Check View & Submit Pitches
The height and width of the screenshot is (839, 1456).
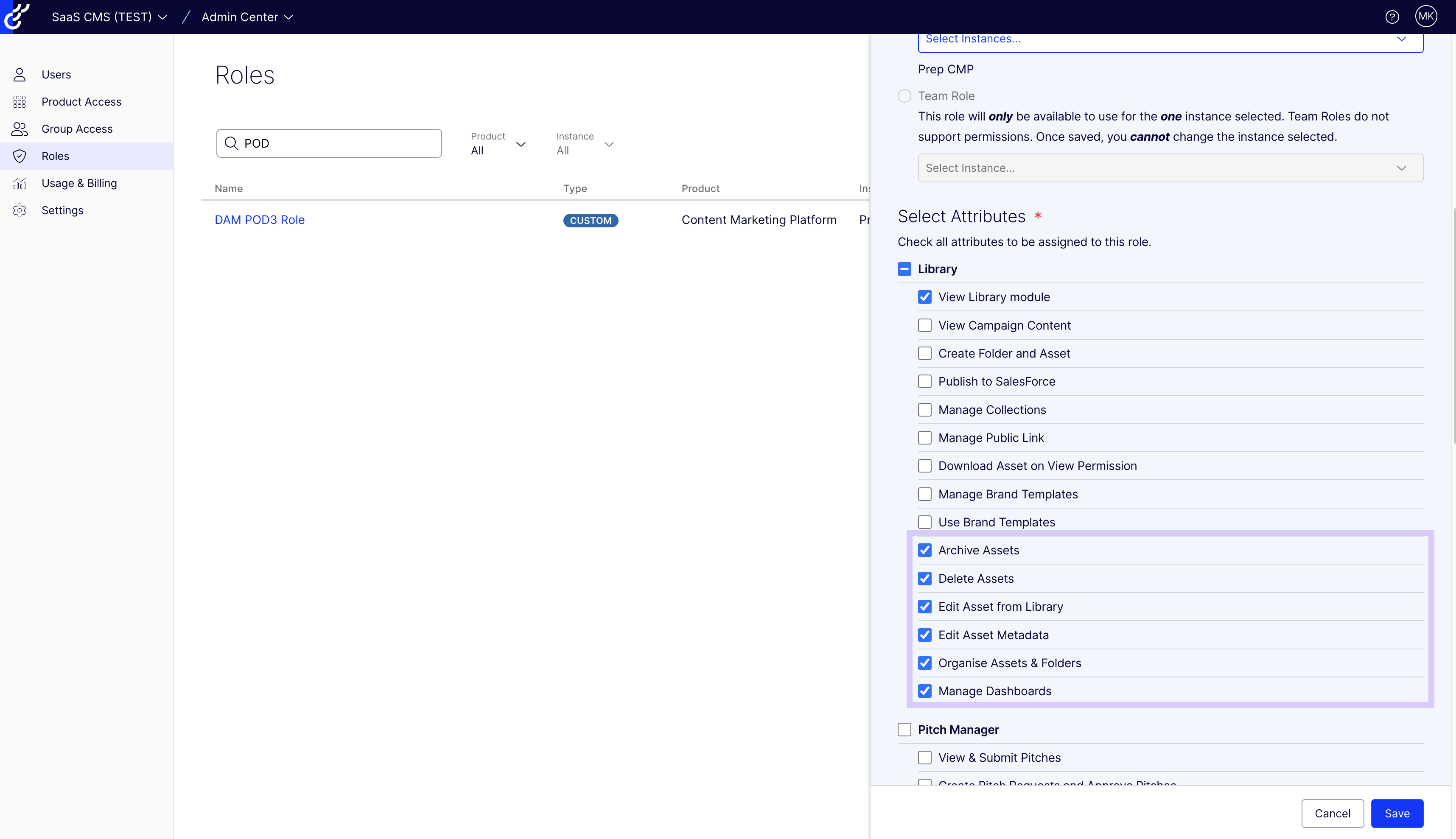[x=924, y=758]
